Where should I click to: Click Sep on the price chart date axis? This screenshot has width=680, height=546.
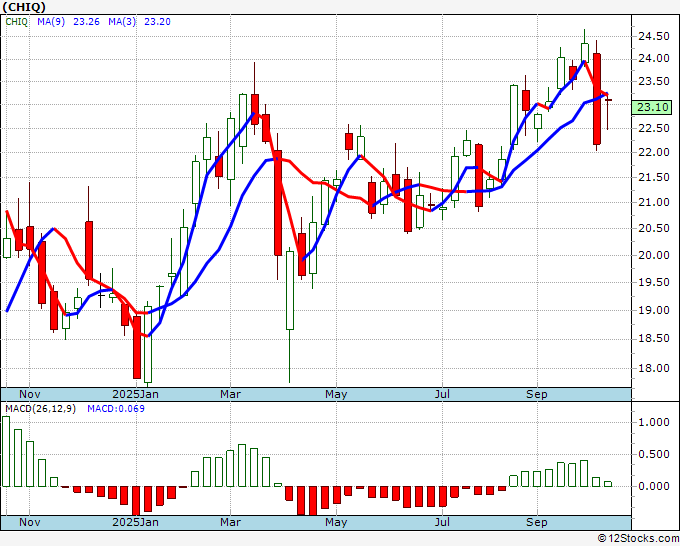(537, 394)
